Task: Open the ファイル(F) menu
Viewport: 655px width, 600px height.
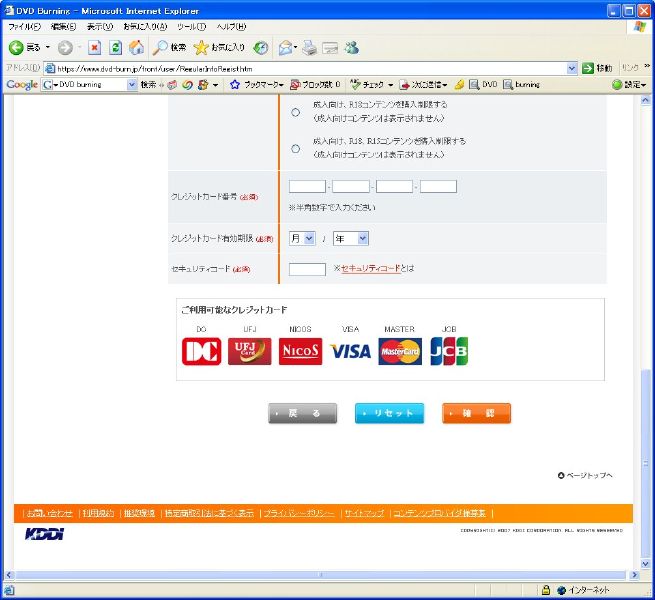Action: pos(24,27)
